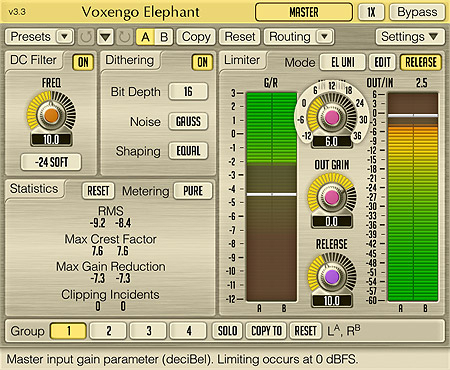
Task: Reset the Statistics readings
Action: click(x=98, y=191)
